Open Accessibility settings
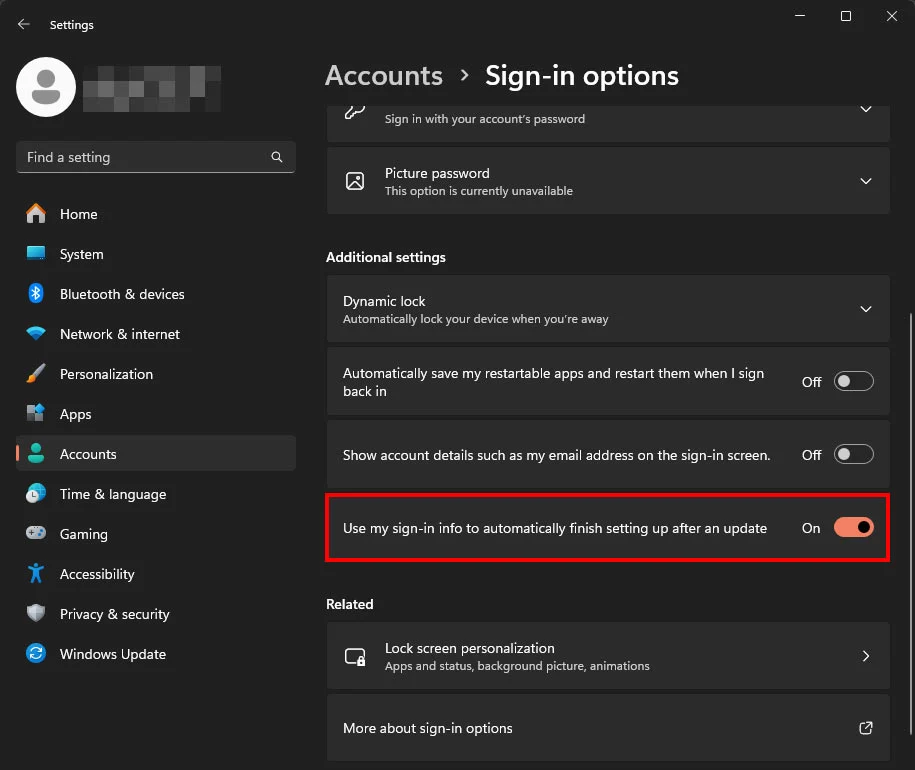The width and height of the screenshot is (915, 770). click(x=156, y=574)
